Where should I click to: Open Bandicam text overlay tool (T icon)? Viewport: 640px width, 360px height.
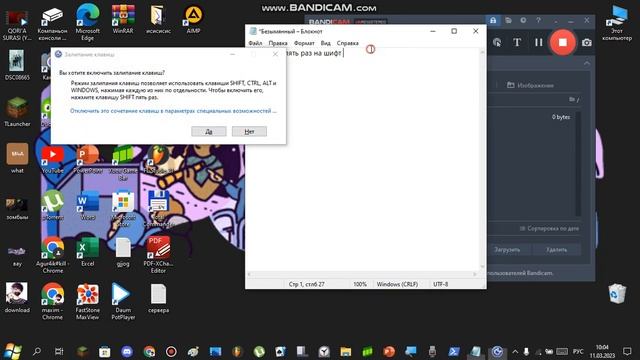[x=517, y=42]
